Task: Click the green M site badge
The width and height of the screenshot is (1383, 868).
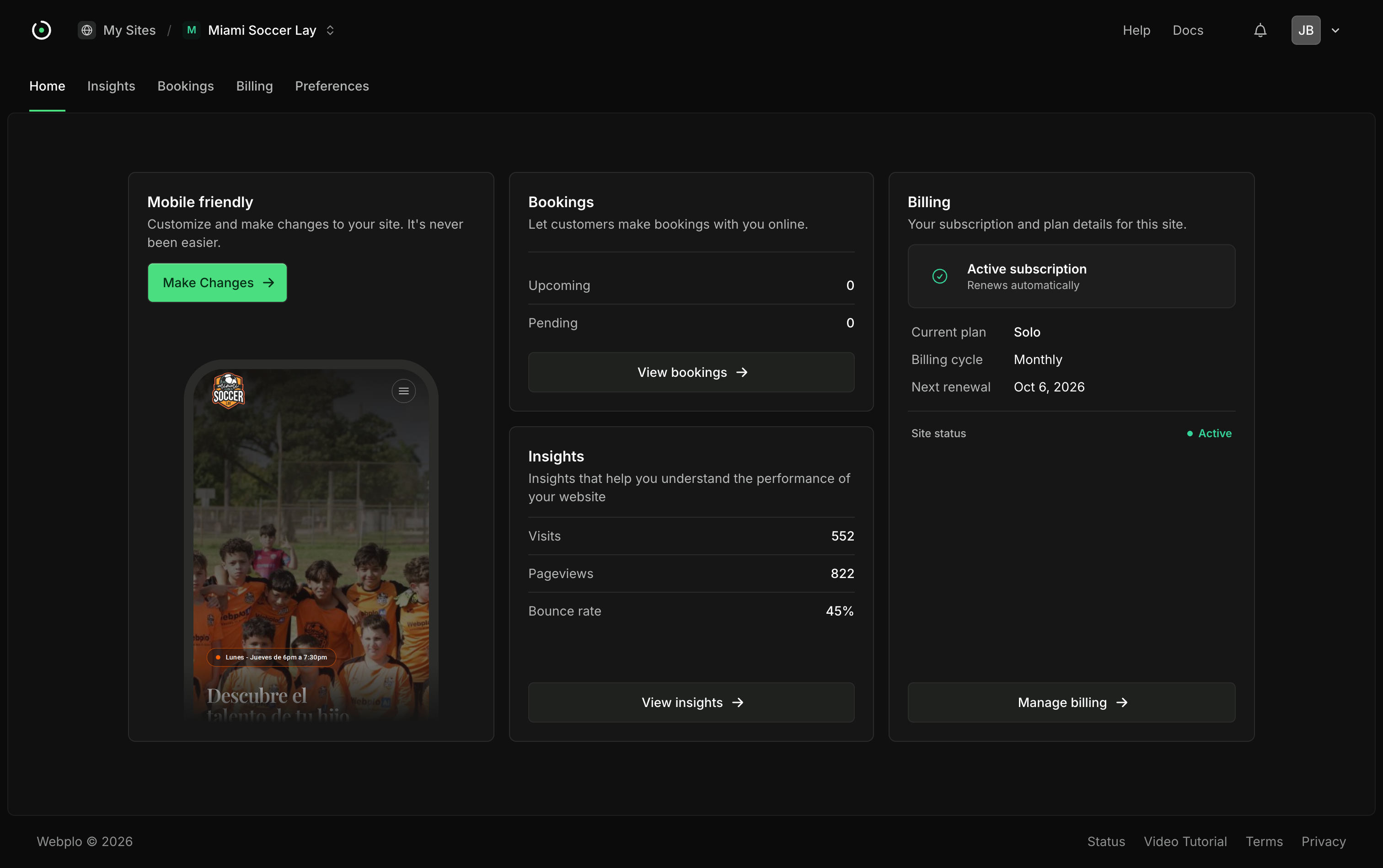Action: (192, 30)
